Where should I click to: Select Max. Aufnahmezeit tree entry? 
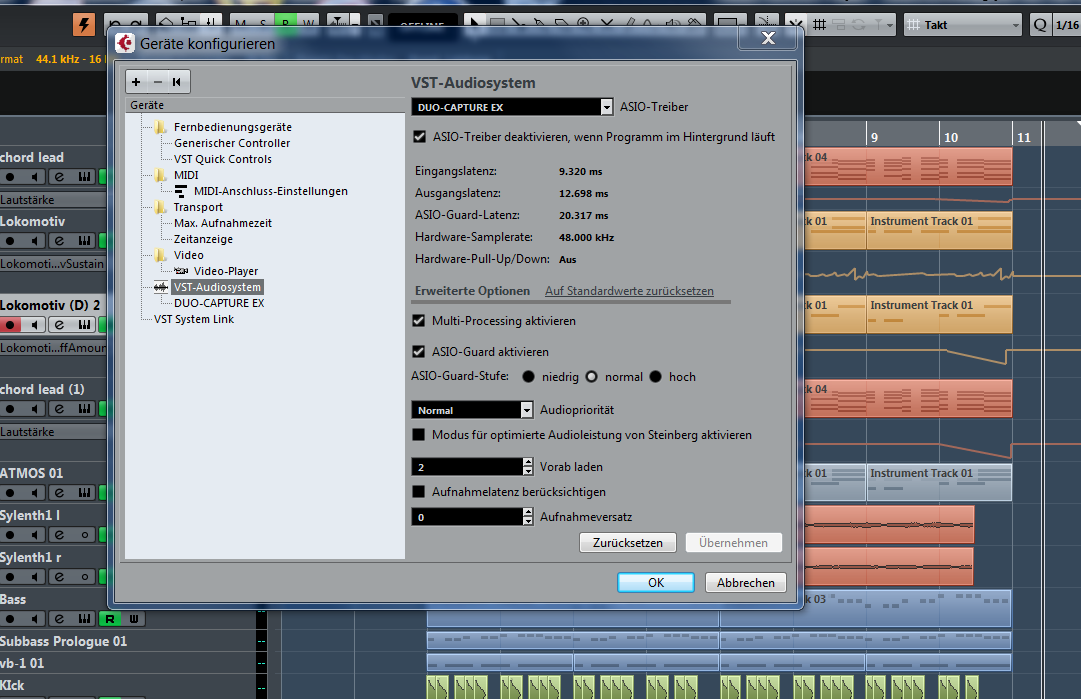point(223,223)
